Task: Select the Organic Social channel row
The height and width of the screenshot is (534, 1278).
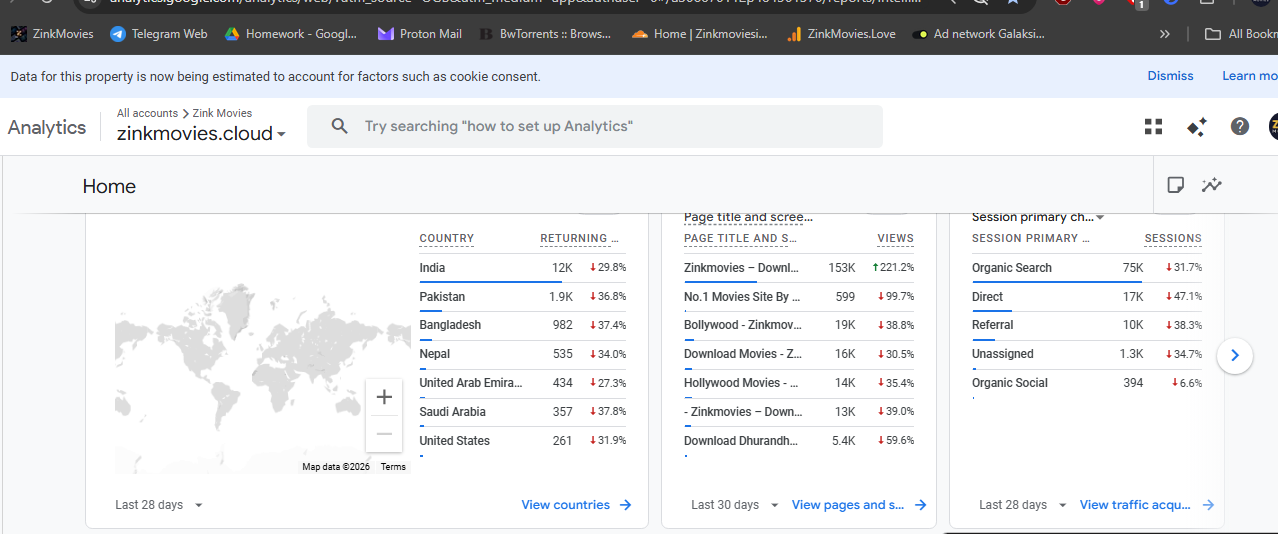Action: click(x=1087, y=383)
